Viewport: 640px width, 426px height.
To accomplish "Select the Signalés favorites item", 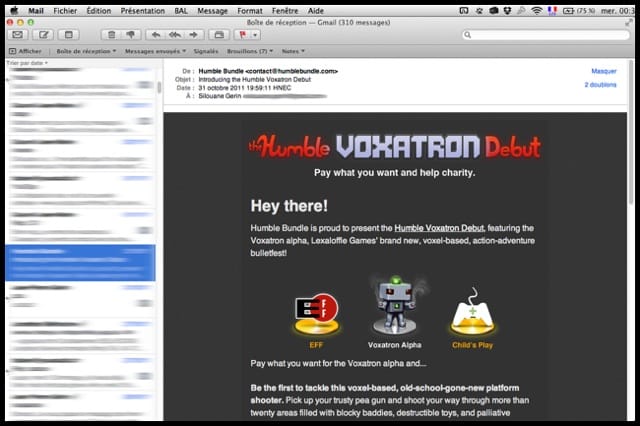I will pyautogui.click(x=206, y=51).
